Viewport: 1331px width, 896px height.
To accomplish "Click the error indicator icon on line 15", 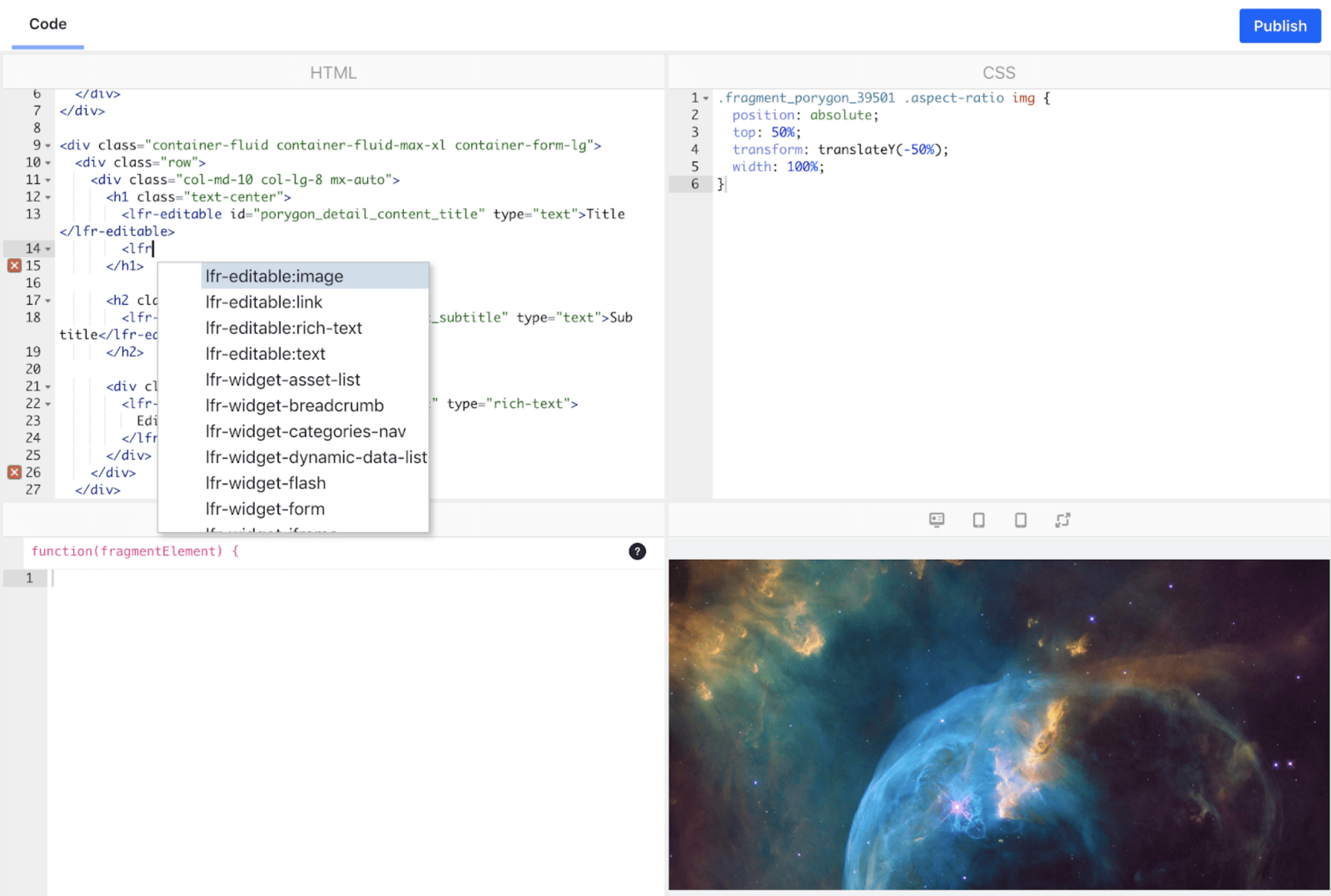I will tap(15, 265).
